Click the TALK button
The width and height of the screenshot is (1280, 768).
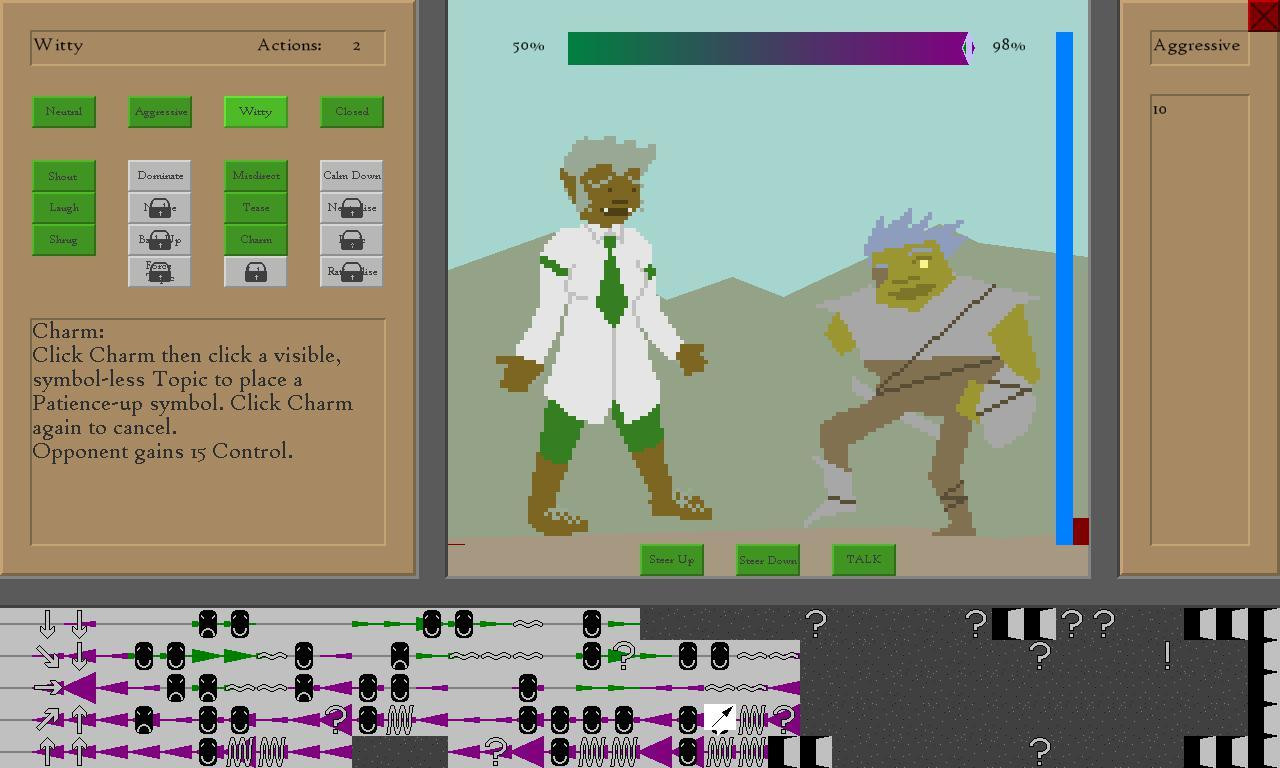[x=864, y=560]
